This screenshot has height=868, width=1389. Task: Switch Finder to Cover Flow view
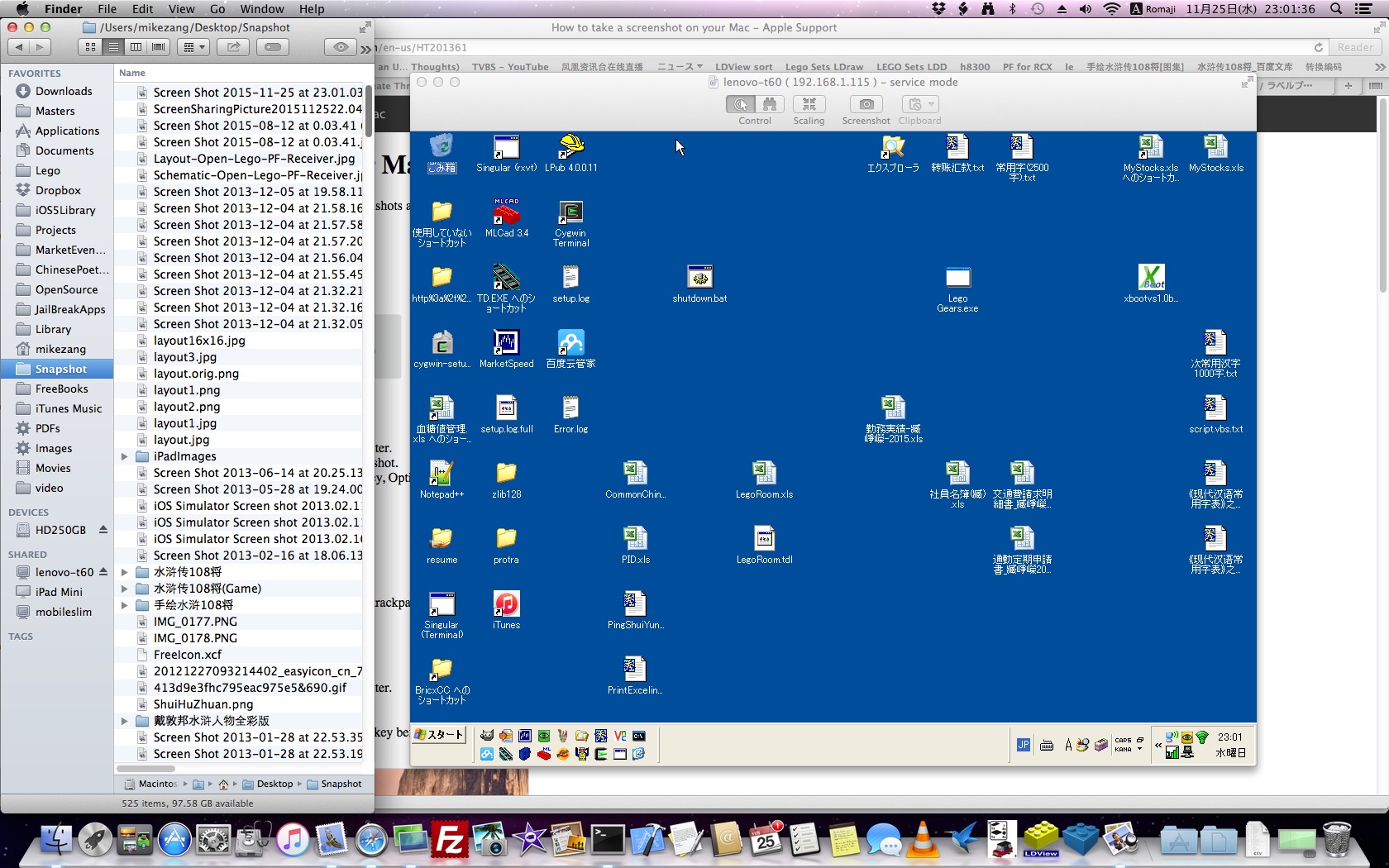[x=159, y=47]
